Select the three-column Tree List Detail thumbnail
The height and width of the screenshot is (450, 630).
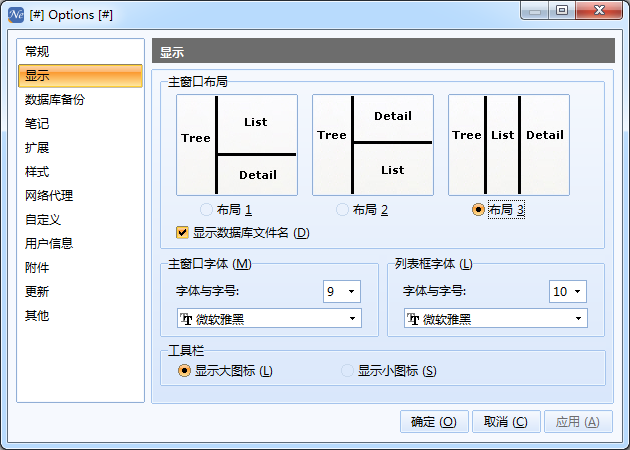pos(508,144)
